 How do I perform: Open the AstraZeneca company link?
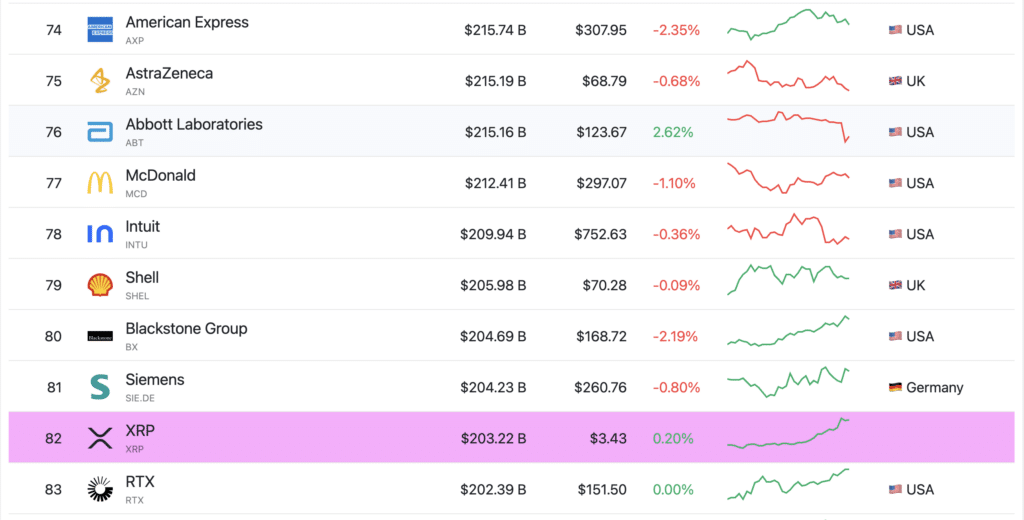[x=169, y=73]
